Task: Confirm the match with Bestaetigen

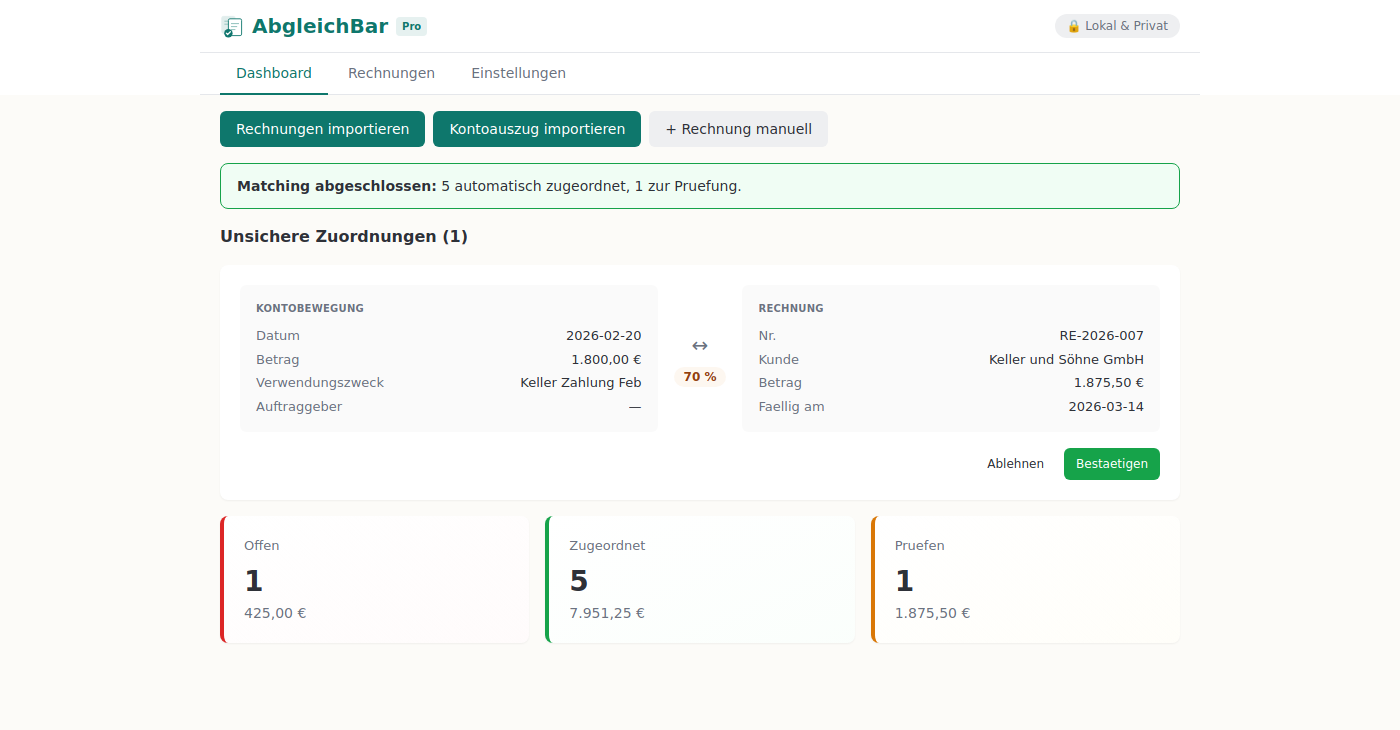Action: 1111,463
